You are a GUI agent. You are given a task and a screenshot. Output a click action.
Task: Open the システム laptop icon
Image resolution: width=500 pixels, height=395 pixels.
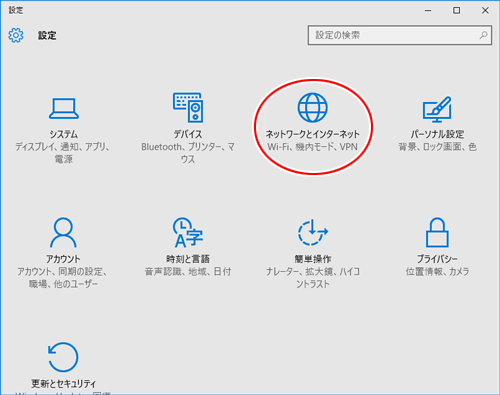point(64,108)
